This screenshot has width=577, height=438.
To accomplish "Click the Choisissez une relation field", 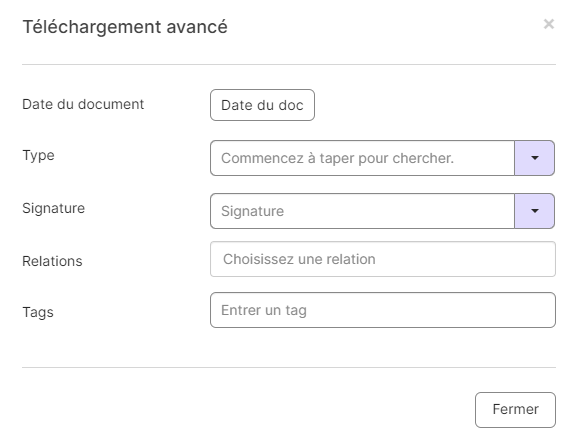I will (383, 259).
